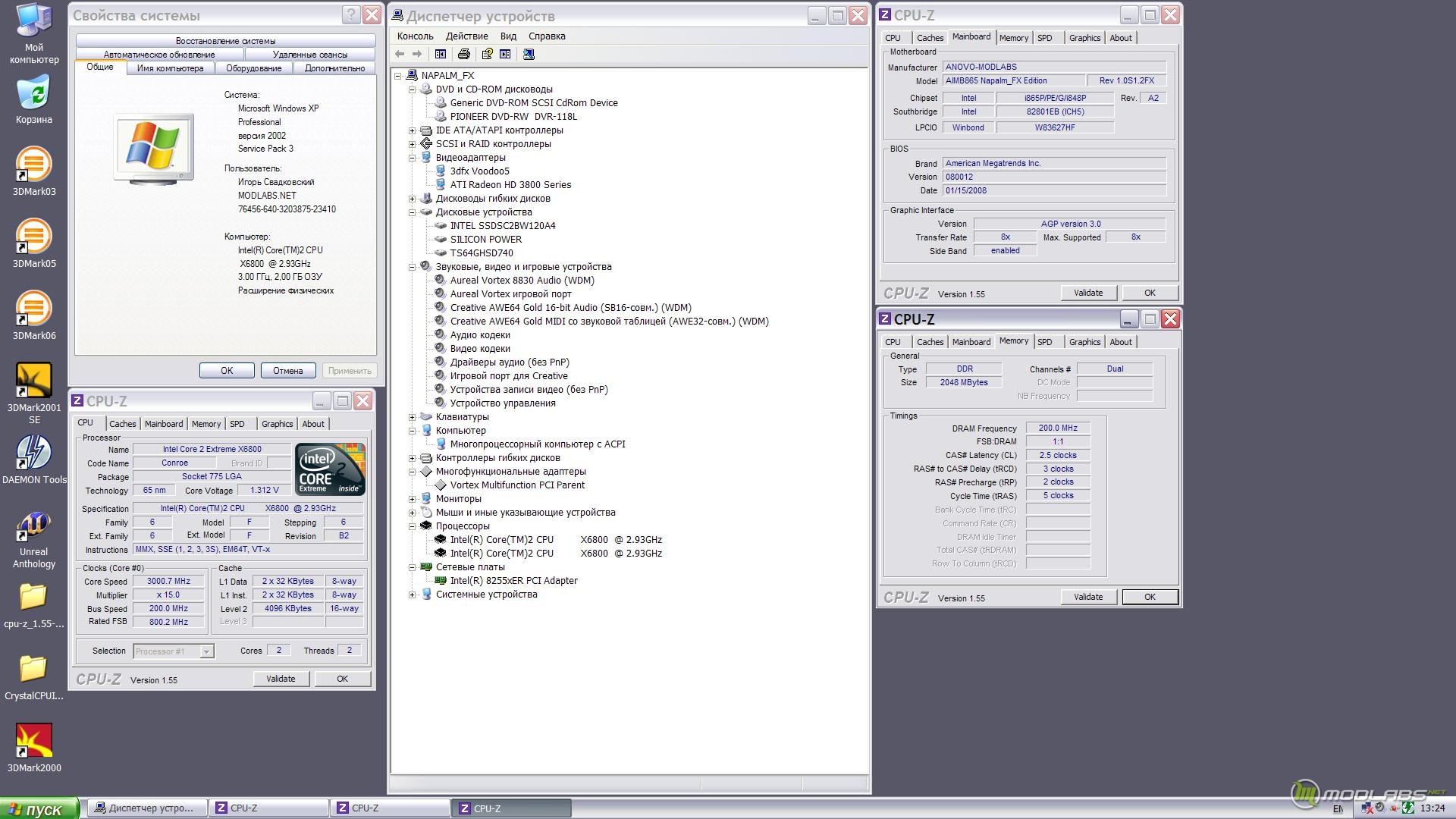Click the action pane toggle toolbar icon
Viewport: 1456px width, 819px height.
pos(505,54)
